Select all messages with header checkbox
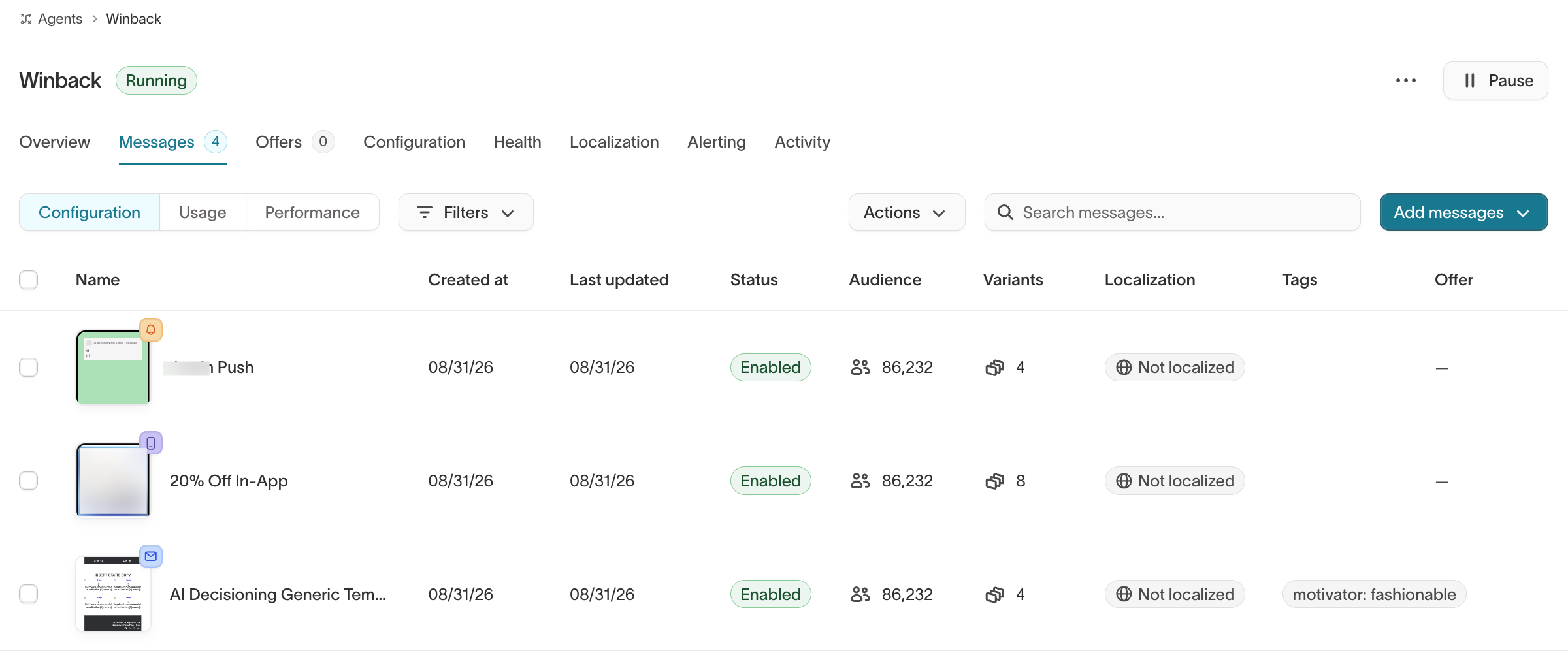 click(x=29, y=279)
